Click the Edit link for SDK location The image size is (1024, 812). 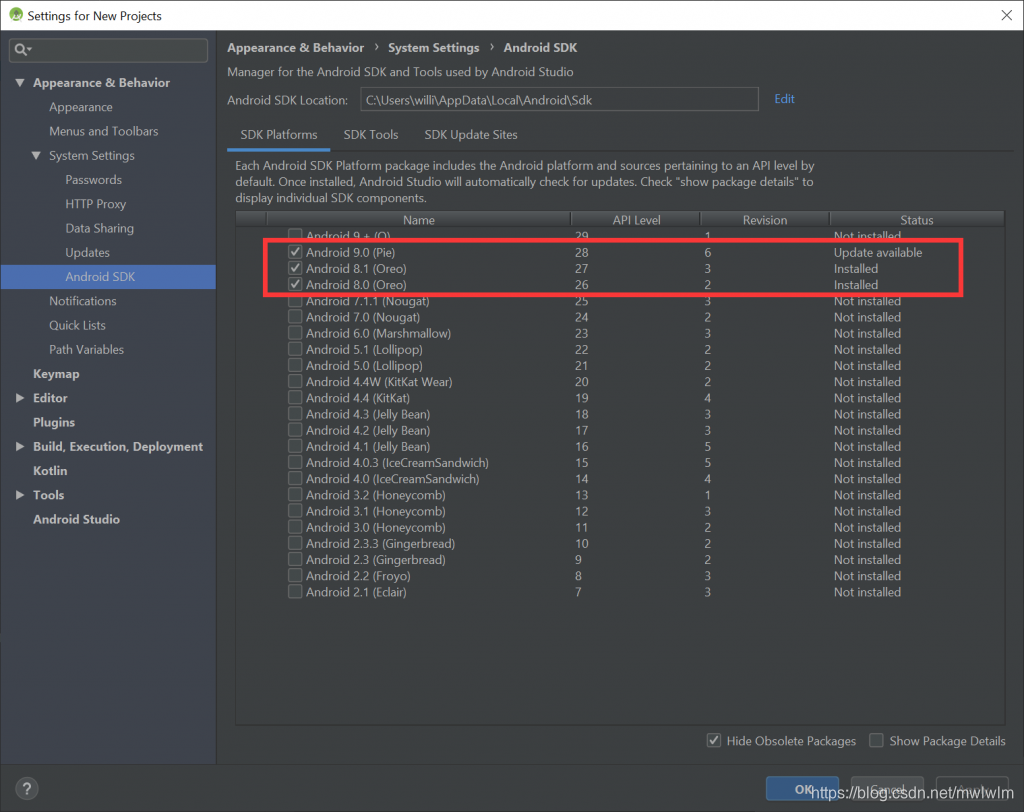(784, 99)
